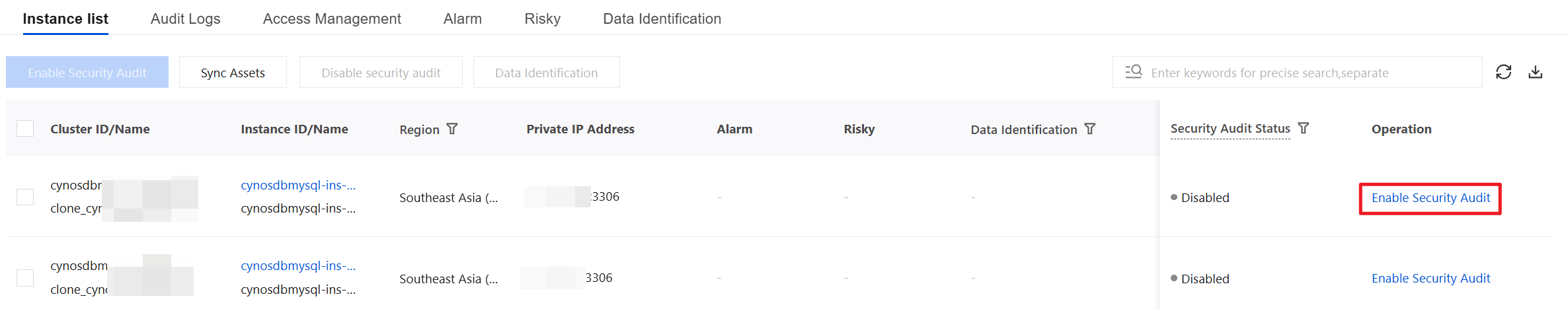Screen dimensions: 1568x309
Task: Open the Data Identification column filter icon
Action: point(1090,129)
